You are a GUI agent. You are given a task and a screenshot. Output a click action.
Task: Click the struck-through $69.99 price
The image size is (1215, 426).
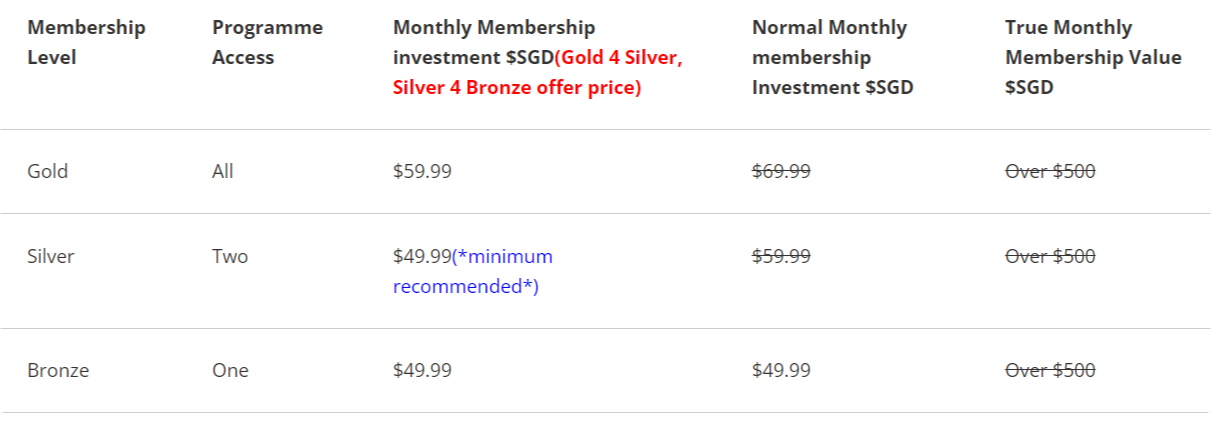[781, 171]
